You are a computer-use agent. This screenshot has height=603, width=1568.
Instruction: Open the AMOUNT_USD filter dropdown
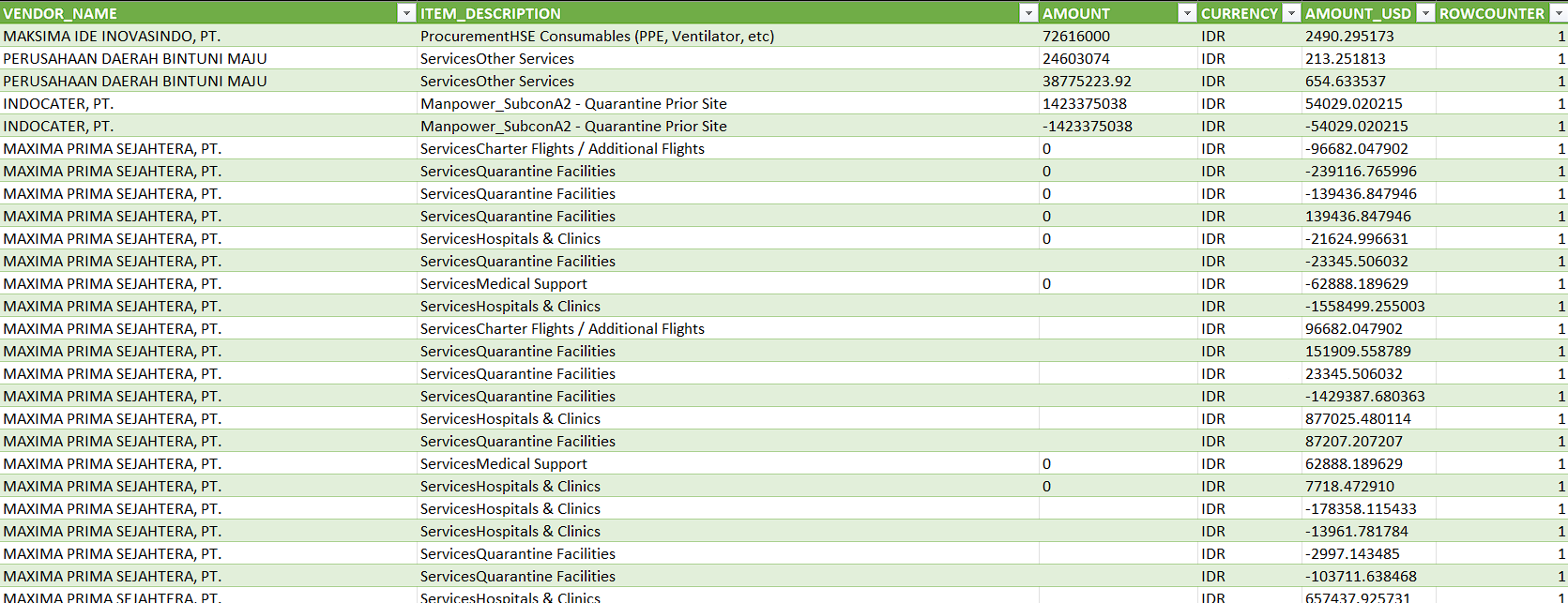1425,13
